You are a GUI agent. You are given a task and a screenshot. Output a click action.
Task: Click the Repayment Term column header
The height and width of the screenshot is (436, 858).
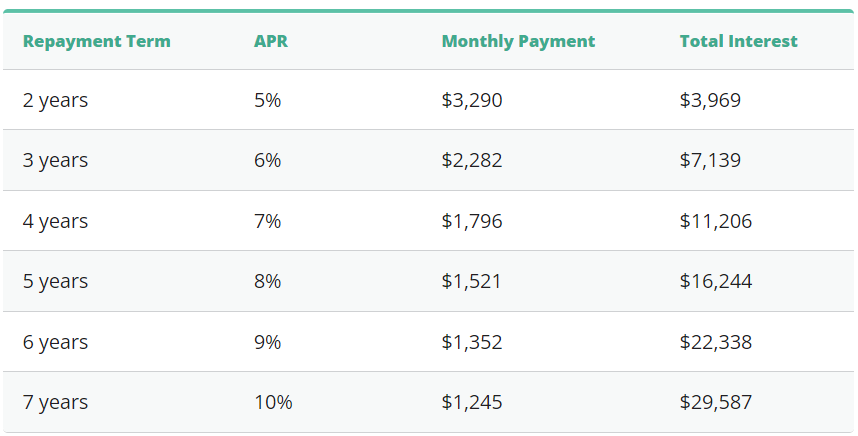click(x=96, y=41)
